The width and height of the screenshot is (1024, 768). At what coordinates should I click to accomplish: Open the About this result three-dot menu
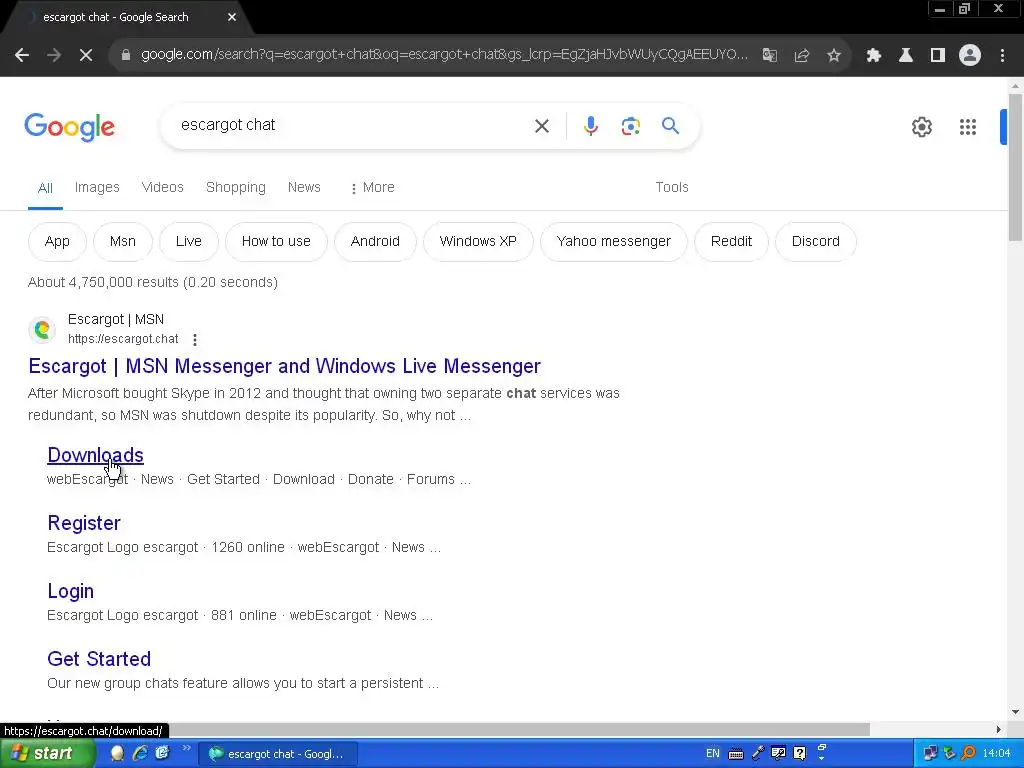[x=195, y=340]
